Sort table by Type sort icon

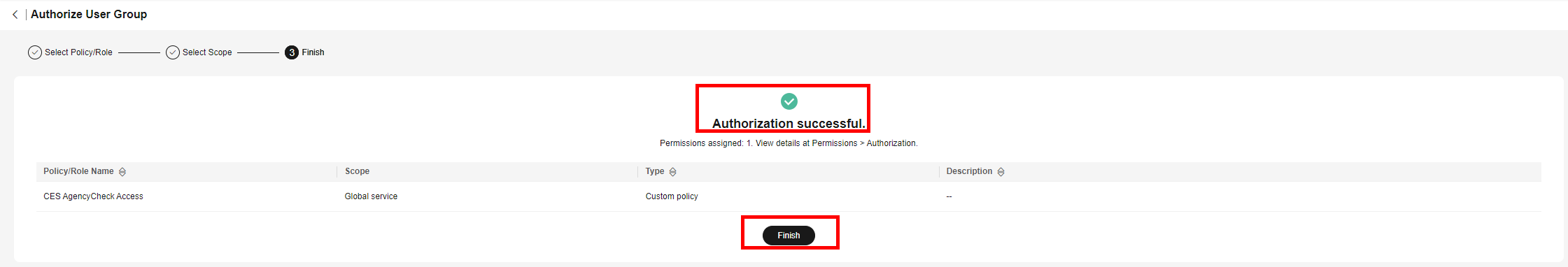tap(673, 172)
